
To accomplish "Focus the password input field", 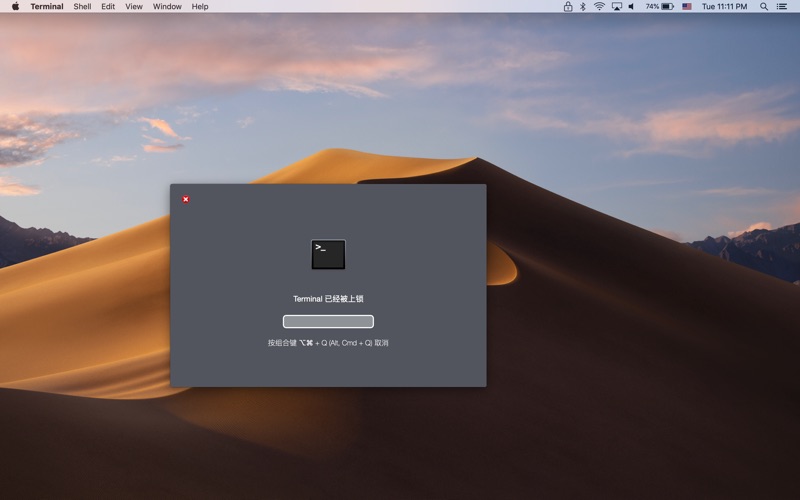I will (x=328, y=321).
